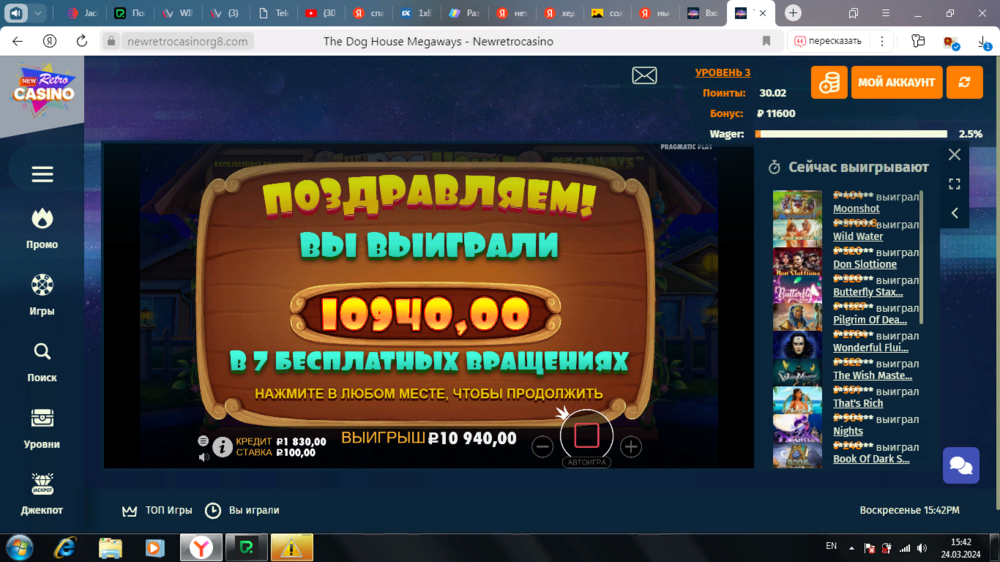Toggle the game sound speaker icon
The height and width of the screenshot is (562, 1000).
point(203,457)
